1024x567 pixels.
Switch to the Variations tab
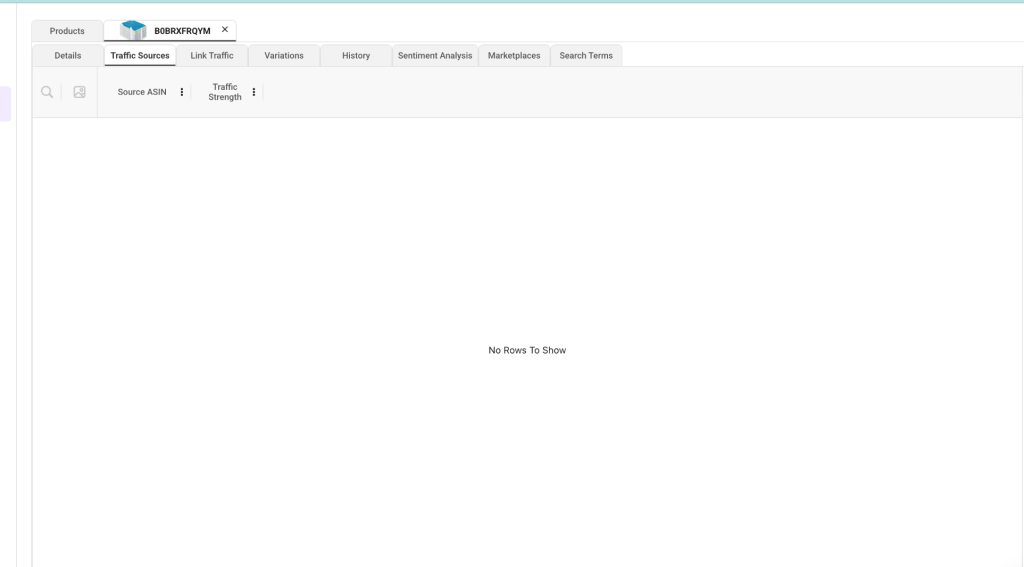[284, 56]
